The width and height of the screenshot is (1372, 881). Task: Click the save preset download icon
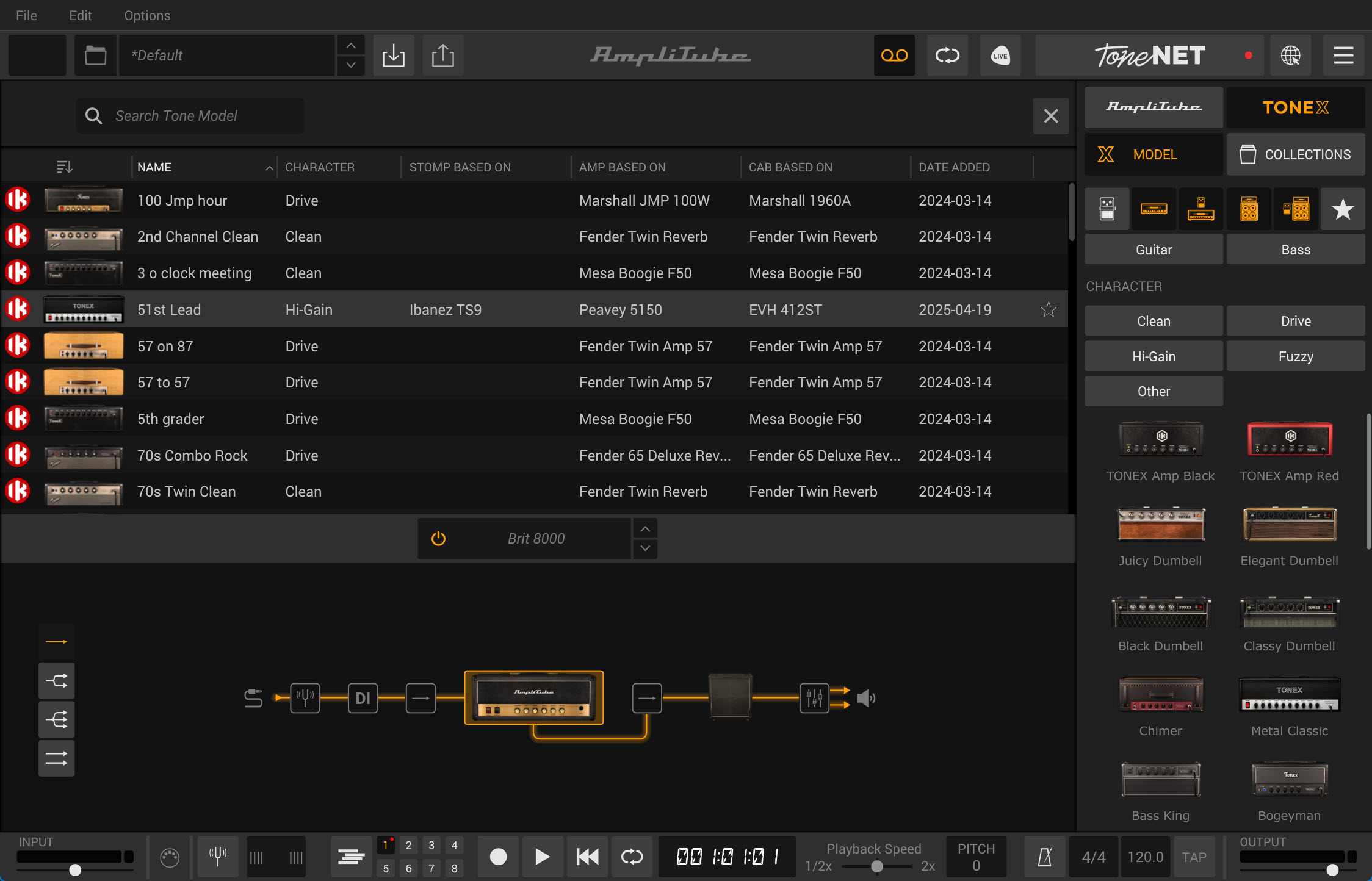point(393,56)
